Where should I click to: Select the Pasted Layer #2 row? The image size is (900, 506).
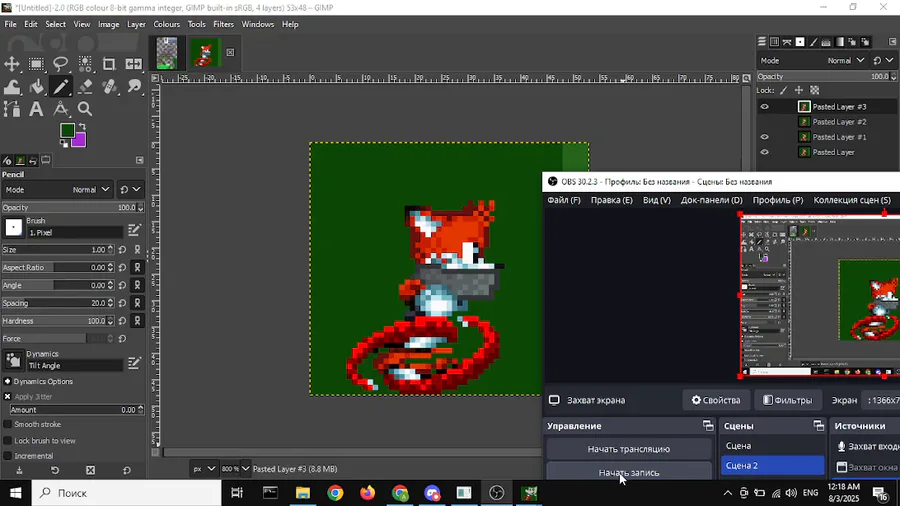point(827,122)
